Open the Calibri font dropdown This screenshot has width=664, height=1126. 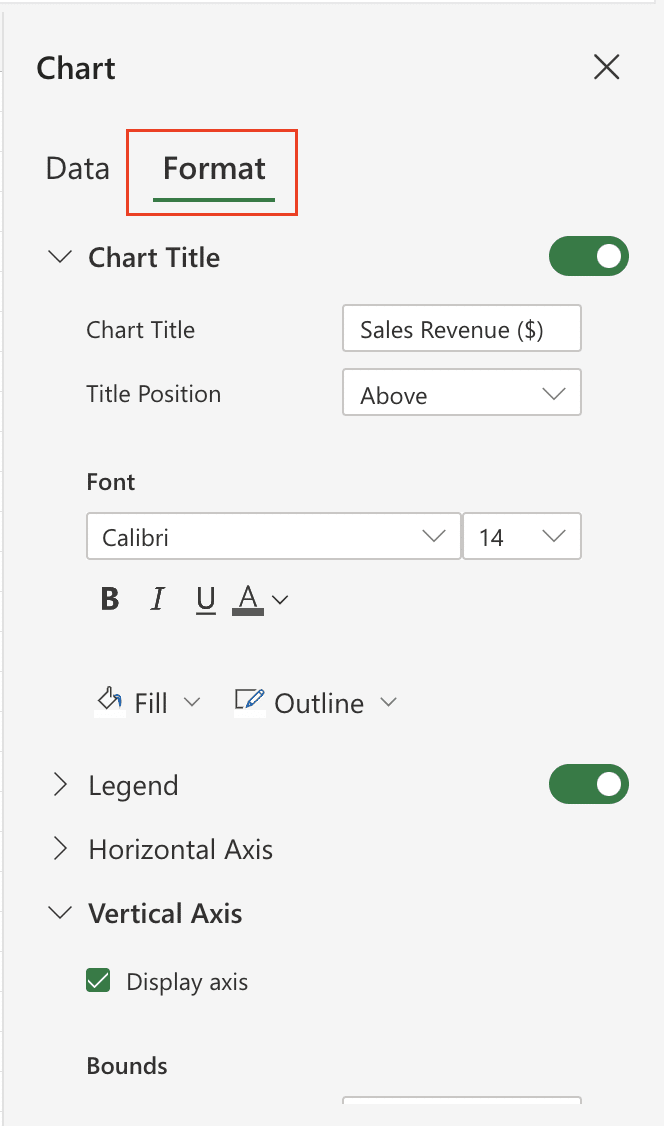[273, 536]
